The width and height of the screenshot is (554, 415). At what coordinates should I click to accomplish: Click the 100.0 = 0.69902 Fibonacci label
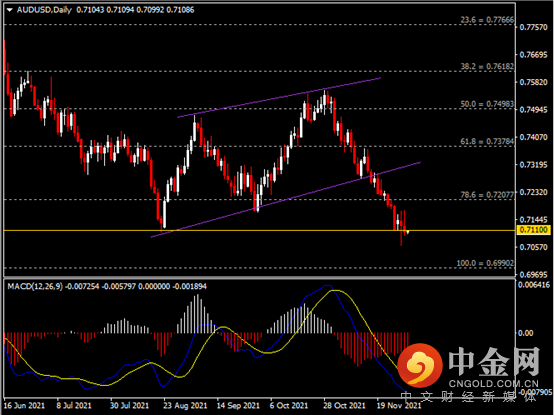click(x=485, y=263)
